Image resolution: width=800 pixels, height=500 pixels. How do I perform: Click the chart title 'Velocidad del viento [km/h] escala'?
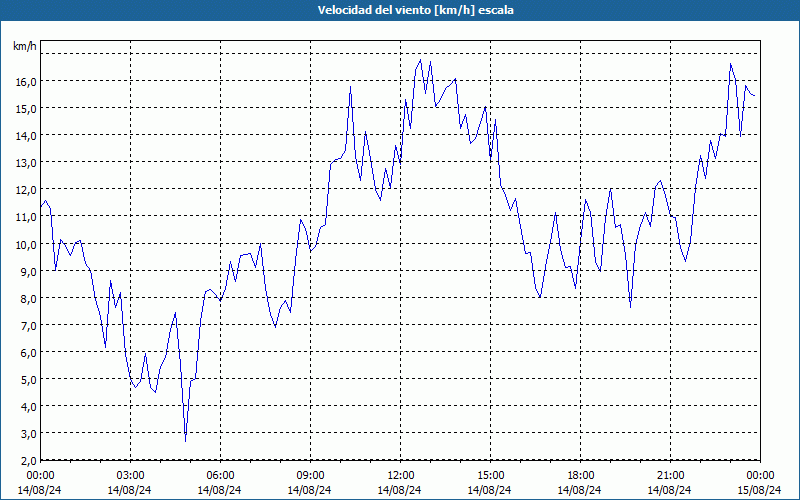click(415, 10)
